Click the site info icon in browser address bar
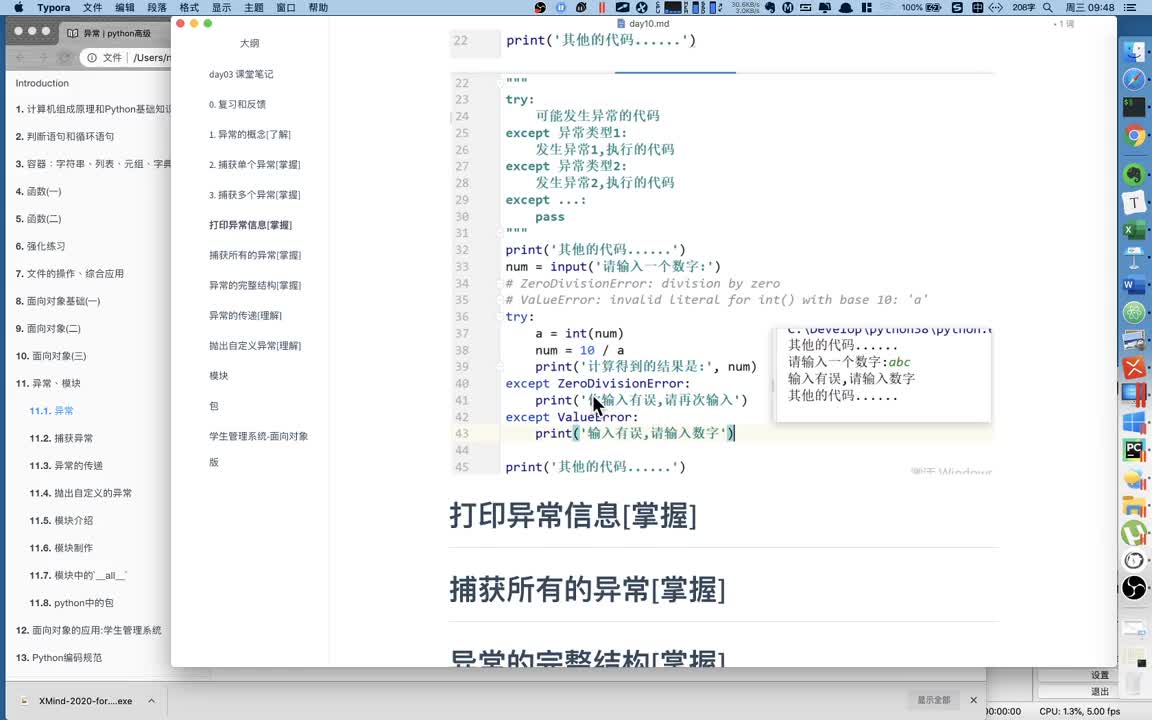The image size is (1152, 720). 92,57
